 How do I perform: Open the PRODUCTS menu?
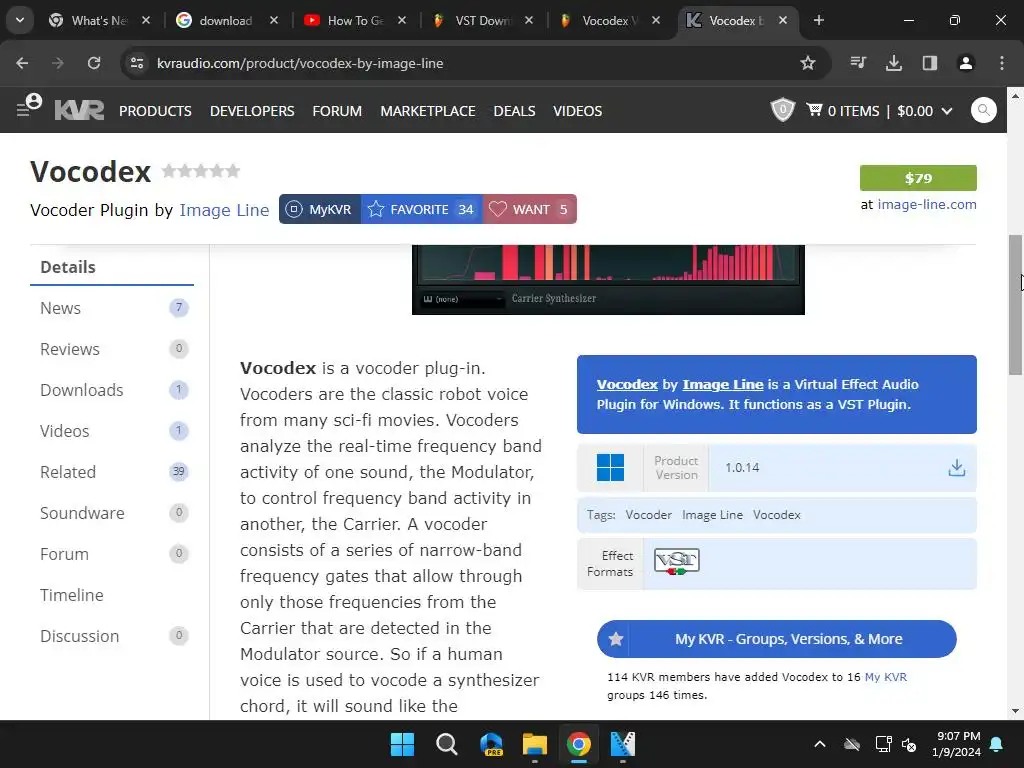155,111
